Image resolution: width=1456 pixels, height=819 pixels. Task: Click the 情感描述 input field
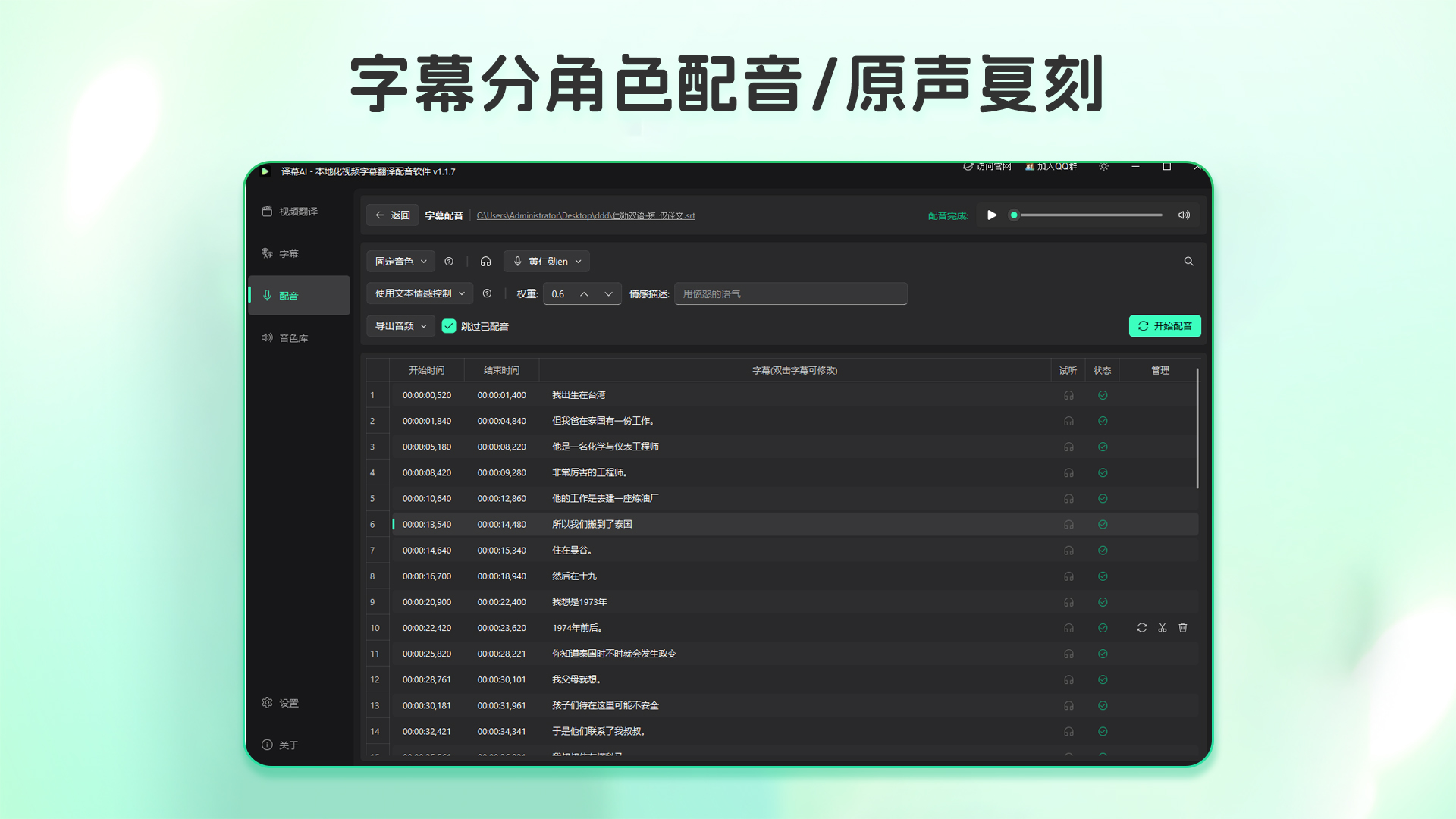(790, 294)
